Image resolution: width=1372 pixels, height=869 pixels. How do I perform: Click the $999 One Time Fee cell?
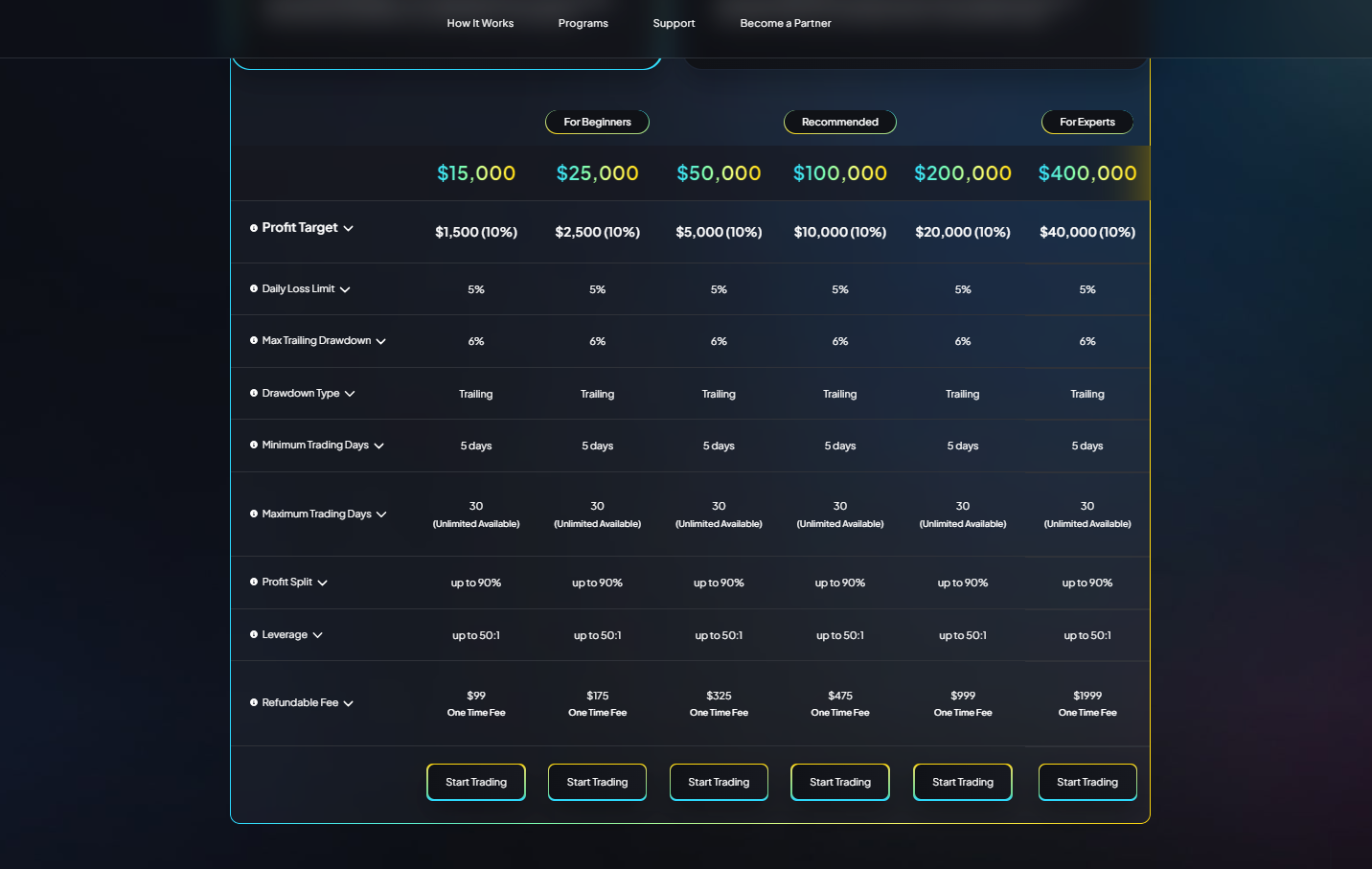(x=963, y=703)
